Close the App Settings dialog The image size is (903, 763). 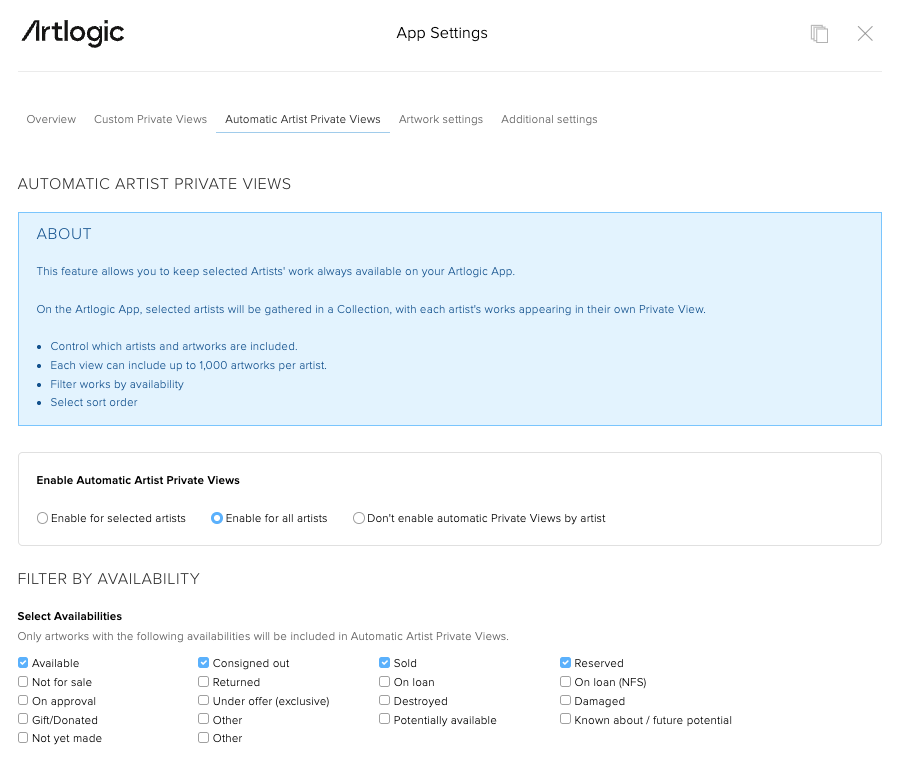(x=865, y=34)
